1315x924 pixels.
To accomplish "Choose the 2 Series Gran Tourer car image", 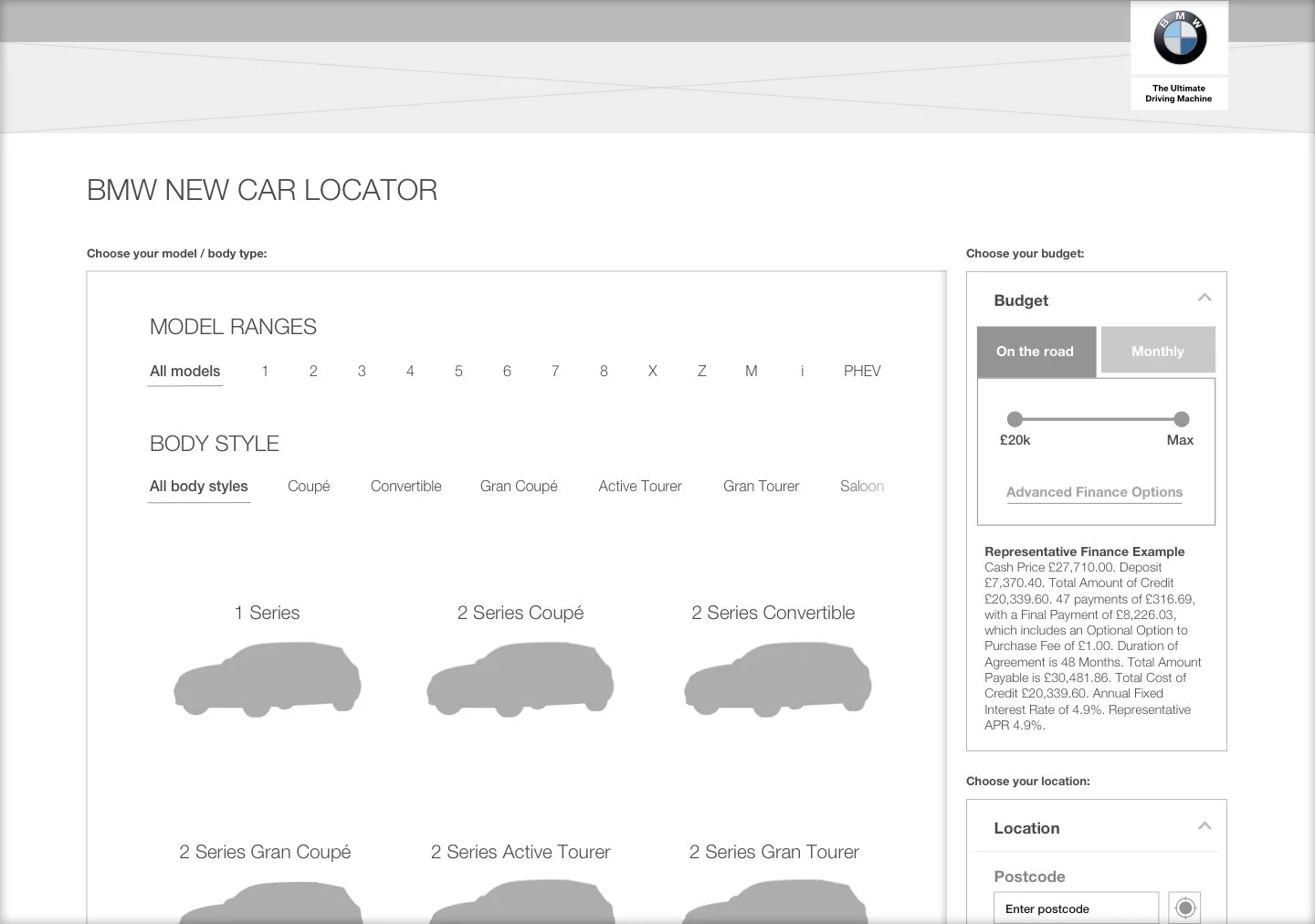I will (x=774, y=903).
